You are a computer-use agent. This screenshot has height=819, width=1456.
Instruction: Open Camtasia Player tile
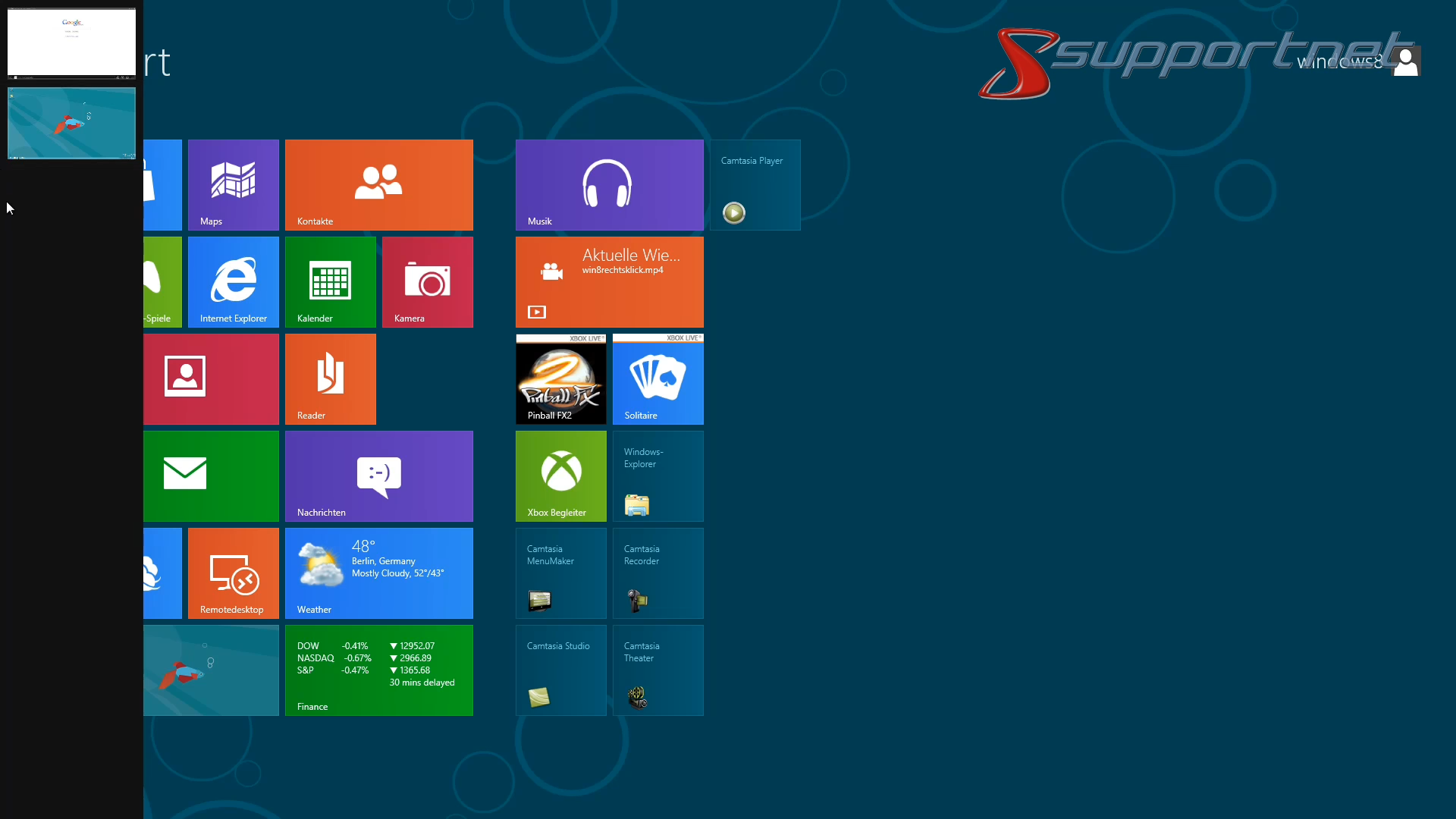(x=755, y=185)
